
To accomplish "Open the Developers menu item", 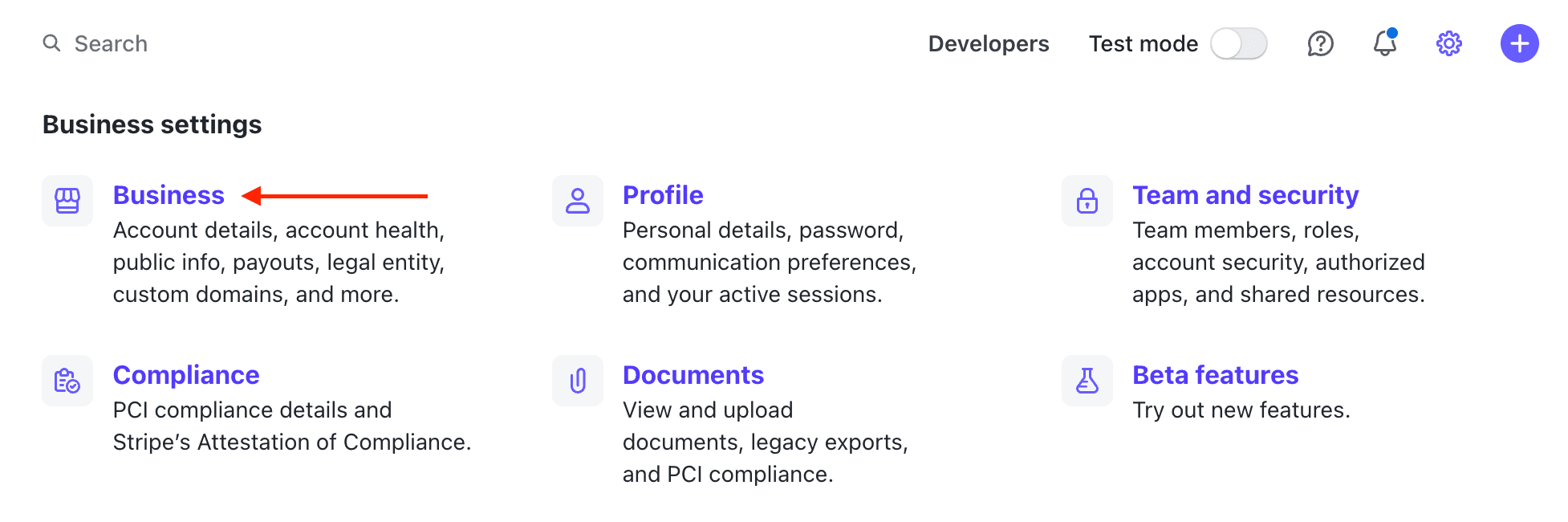I will tap(988, 43).
